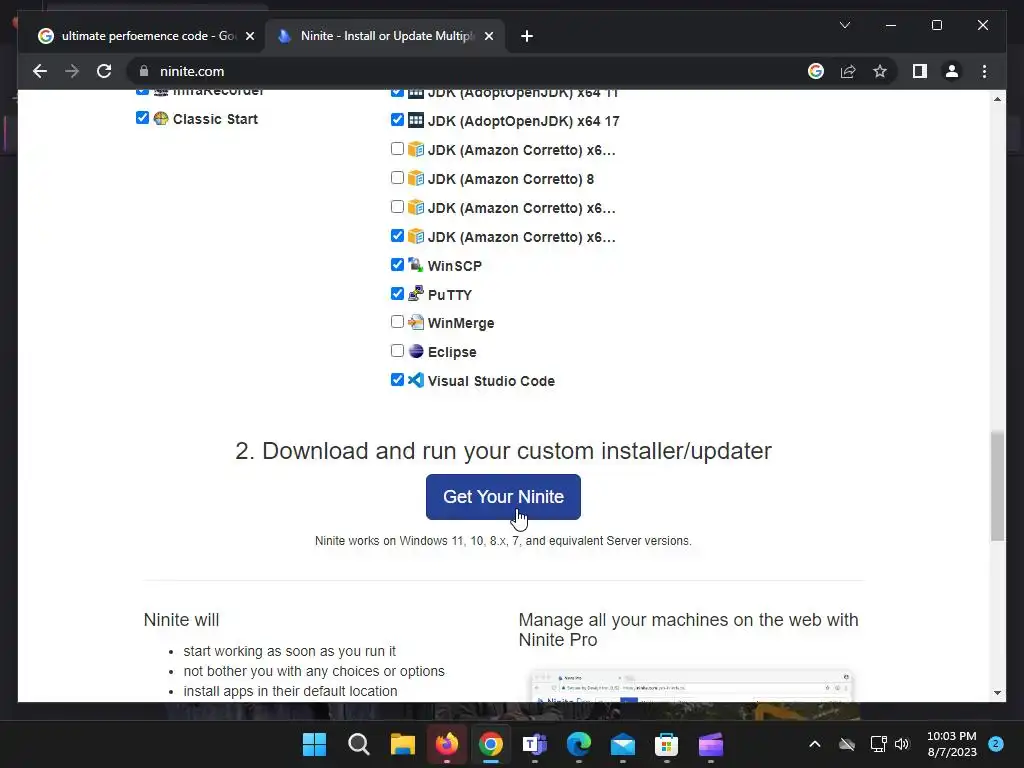Go back using the browser back arrow
This screenshot has width=1024, height=768.
[40, 71]
